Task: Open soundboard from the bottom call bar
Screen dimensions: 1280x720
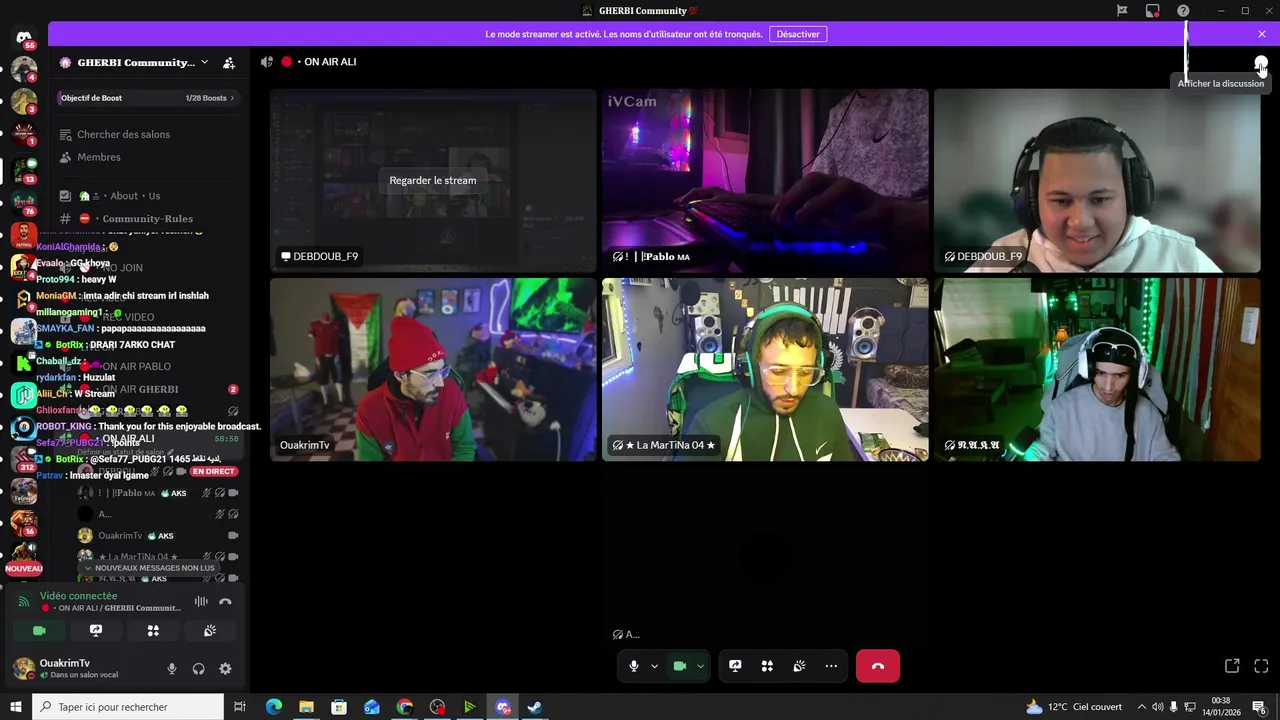Action: (x=799, y=666)
